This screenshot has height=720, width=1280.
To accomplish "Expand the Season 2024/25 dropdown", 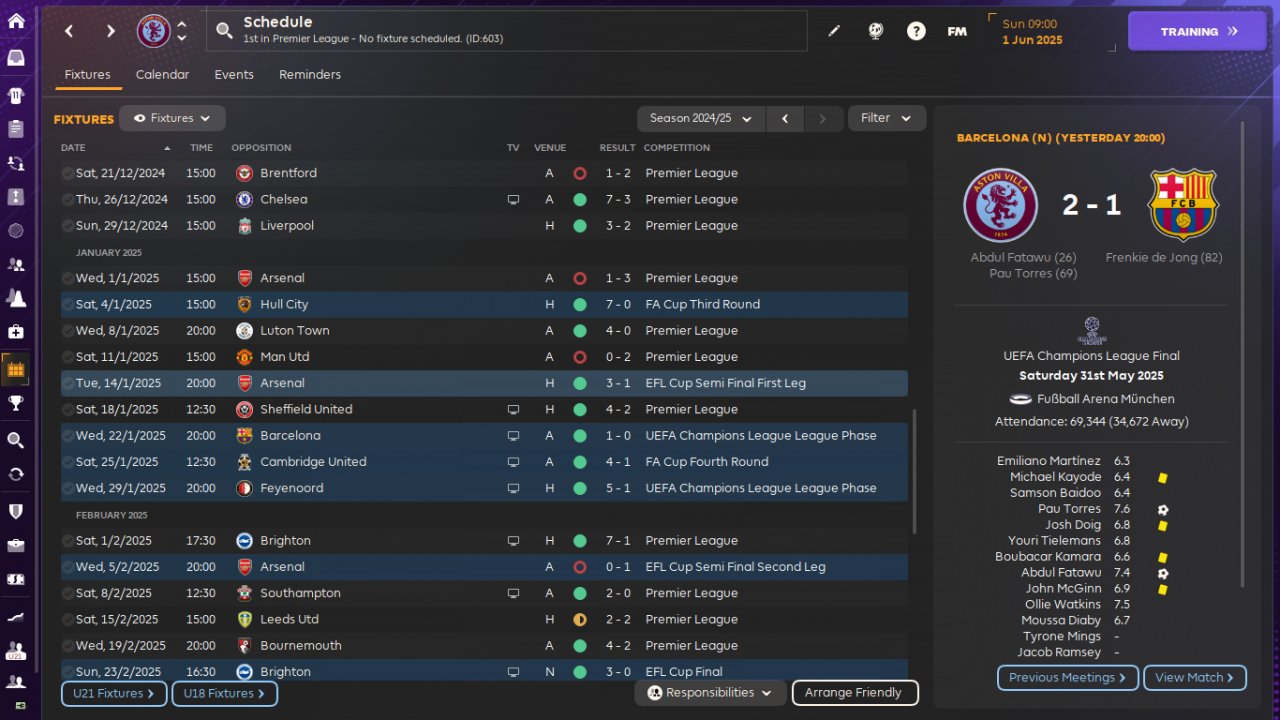I will (x=700, y=118).
